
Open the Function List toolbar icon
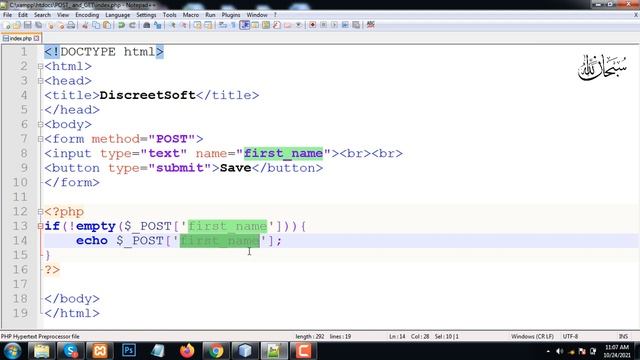pyautogui.click(x=277, y=25)
